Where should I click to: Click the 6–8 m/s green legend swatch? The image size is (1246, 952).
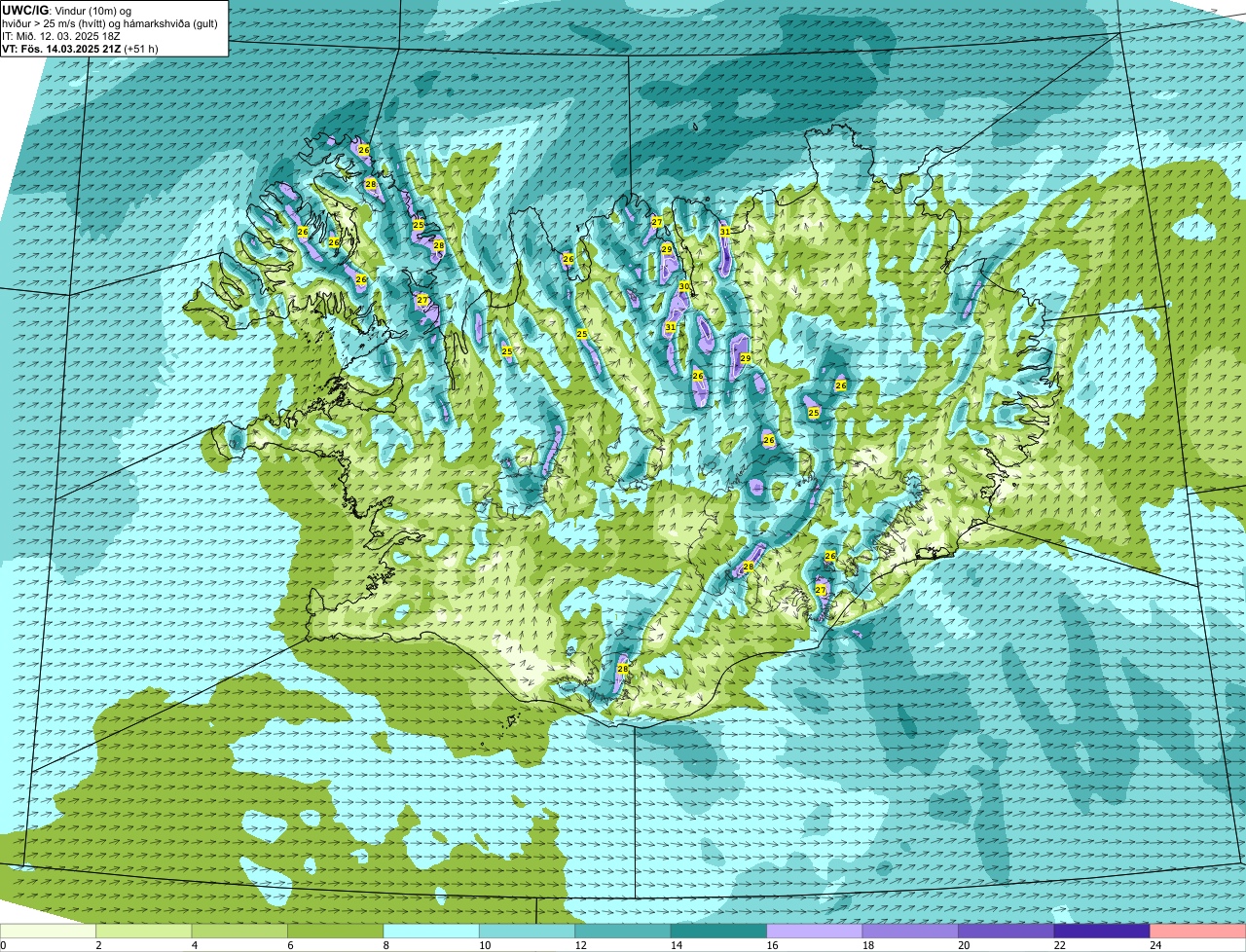point(336,932)
